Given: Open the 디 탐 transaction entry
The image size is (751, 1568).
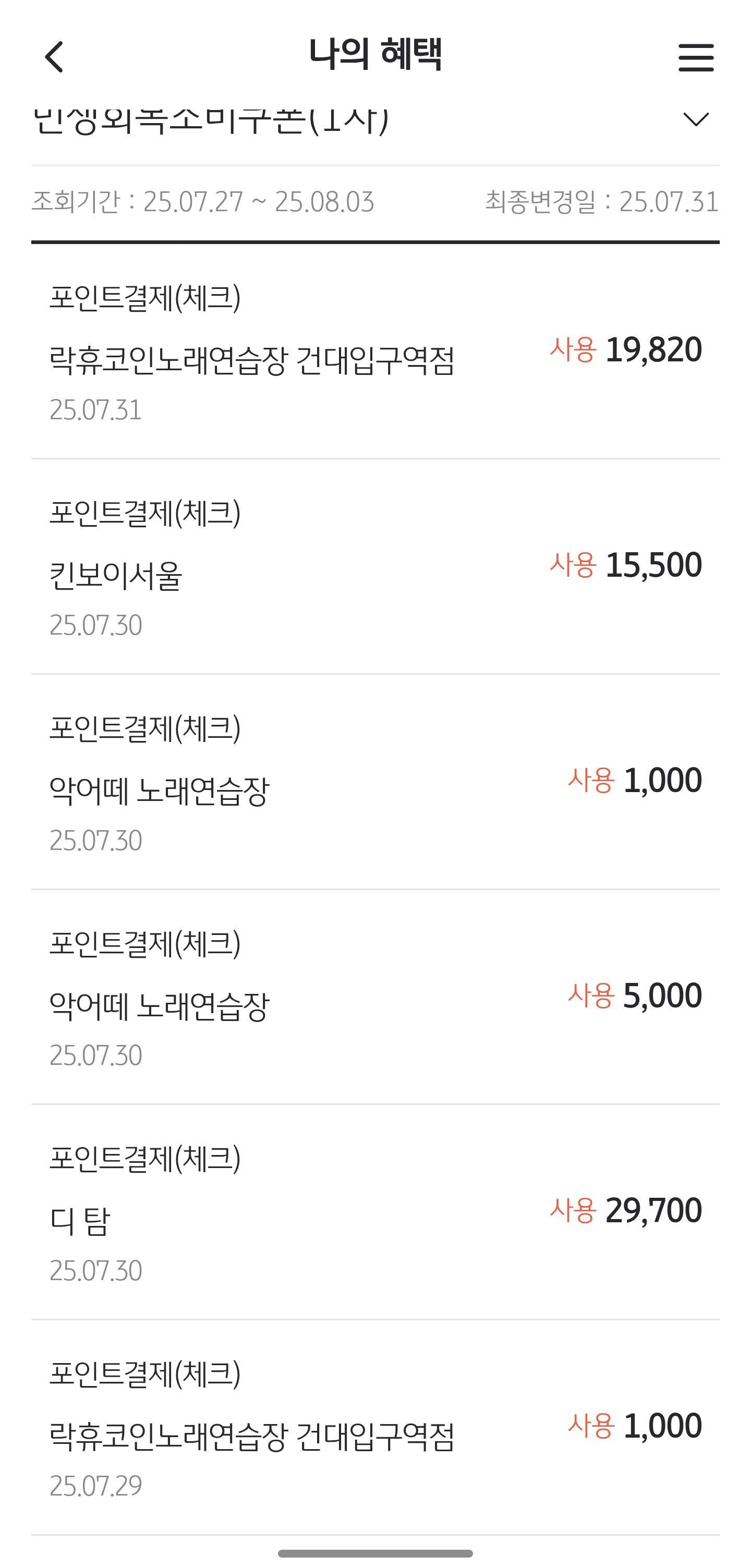Looking at the screenshot, I should [80, 1221].
